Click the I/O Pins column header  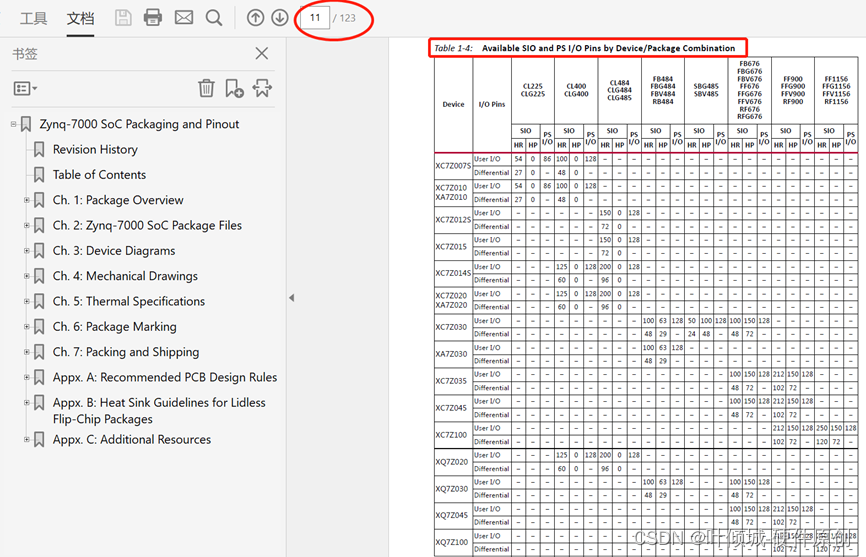[492, 104]
